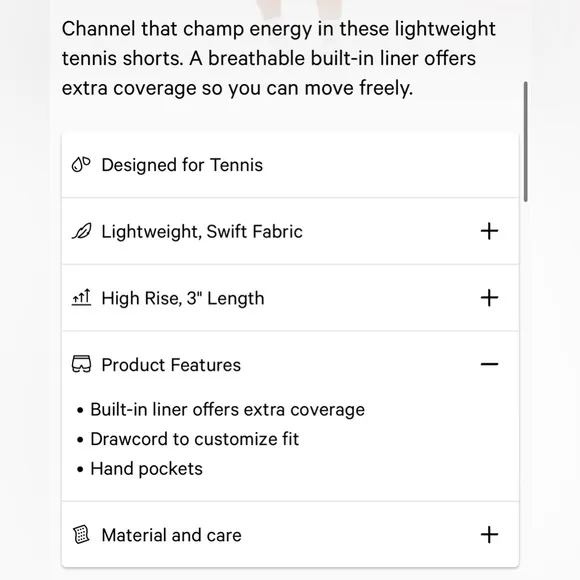Screen dimensions: 580x580
Task: Click the water droplets icon beside Designed for Tennis
Action: [x=81, y=165]
